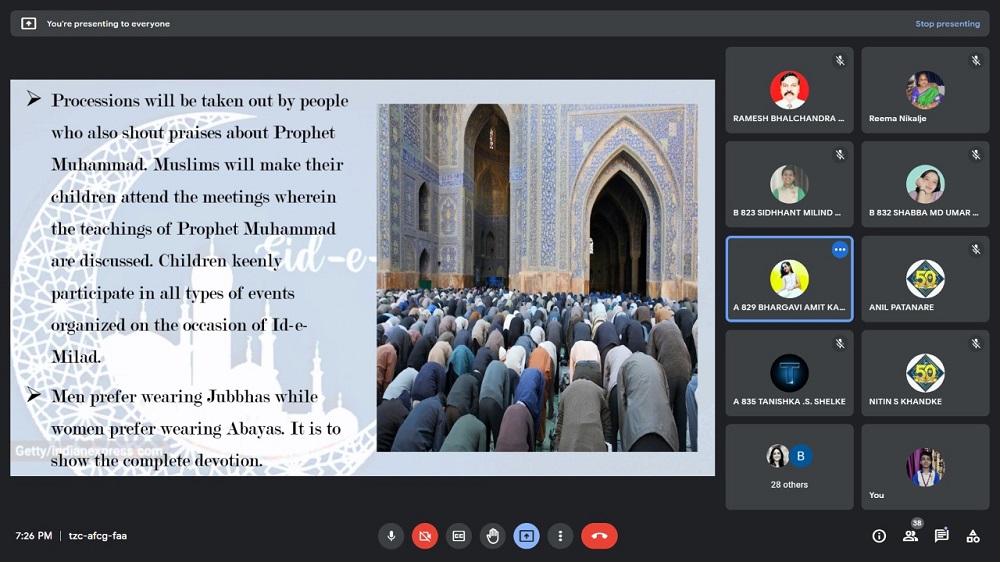The width and height of the screenshot is (1000, 562).
Task: Open meeting details info icon
Action: [x=879, y=536]
